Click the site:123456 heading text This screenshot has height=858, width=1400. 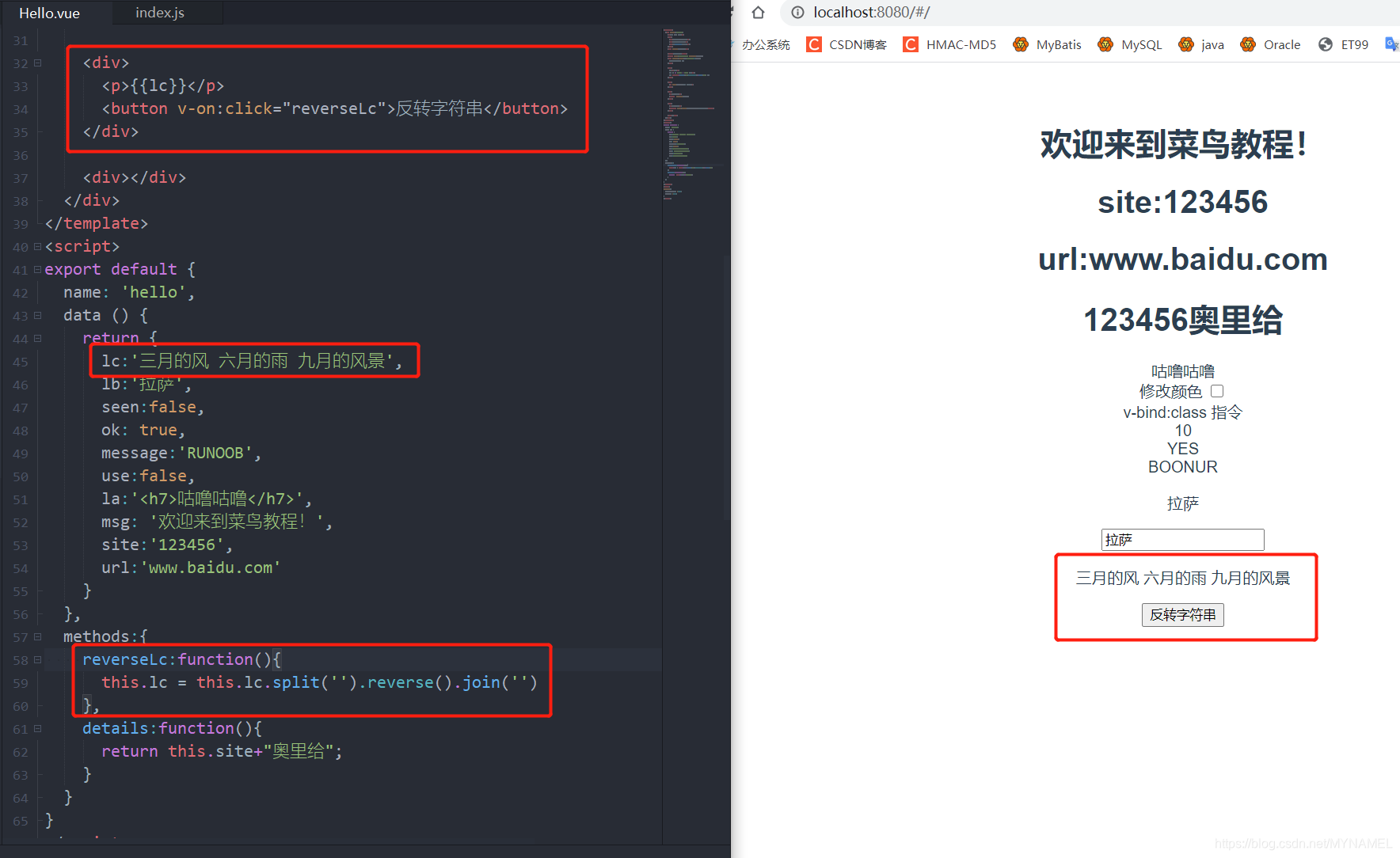tap(1183, 203)
